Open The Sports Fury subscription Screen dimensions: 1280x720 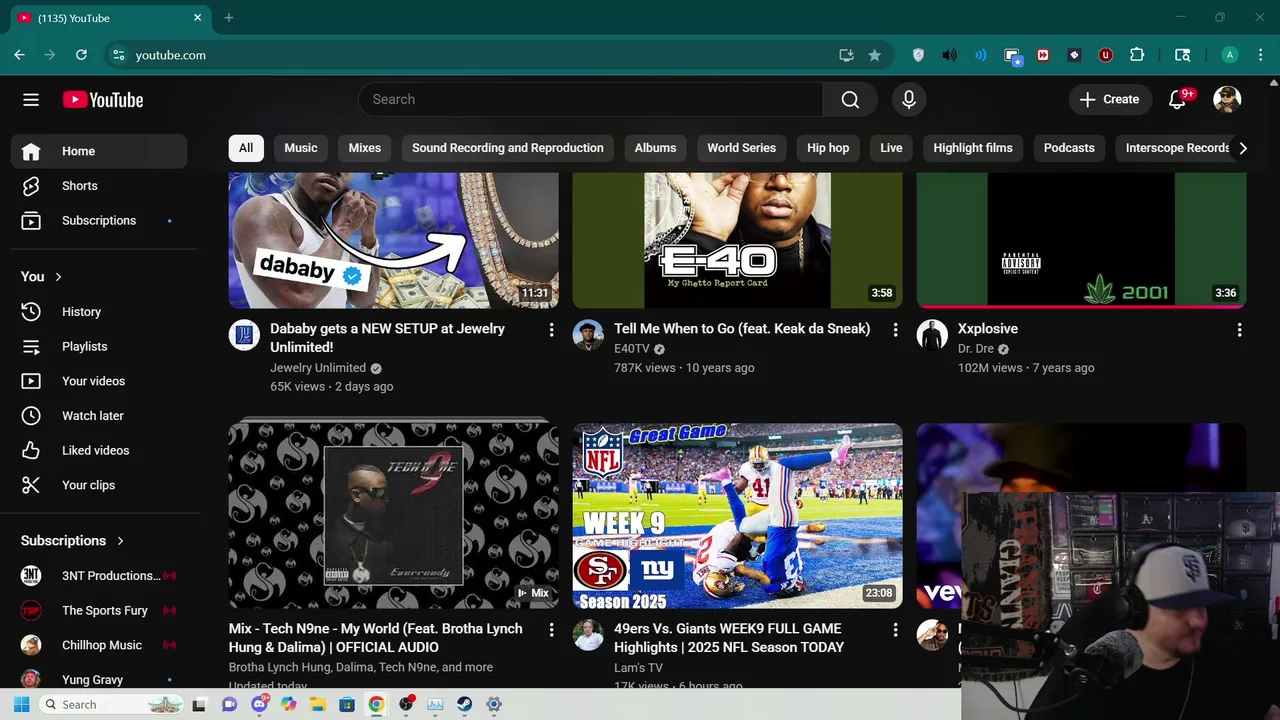(99, 610)
